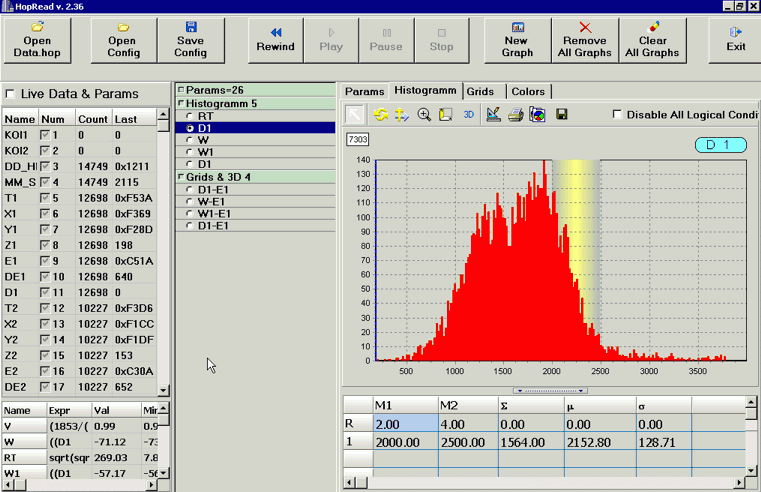Check Disable All Logical Conditions box
Viewport: 761px width, 492px height.
click(617, 114)
